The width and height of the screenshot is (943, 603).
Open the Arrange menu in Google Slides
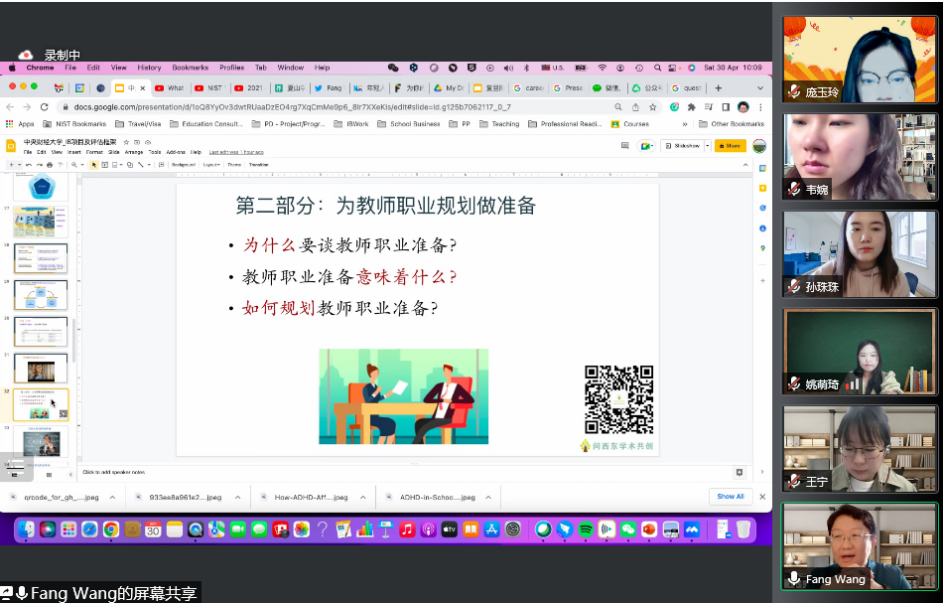134,152
